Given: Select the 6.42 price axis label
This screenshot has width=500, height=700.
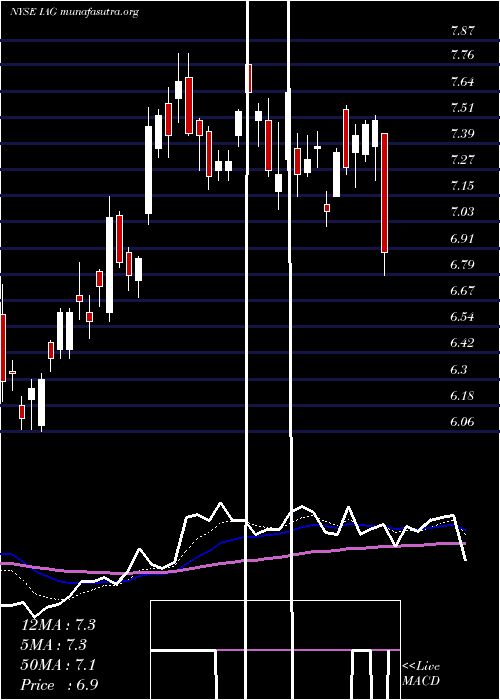Looking at the screenshot, I should [x=462, y=342].
